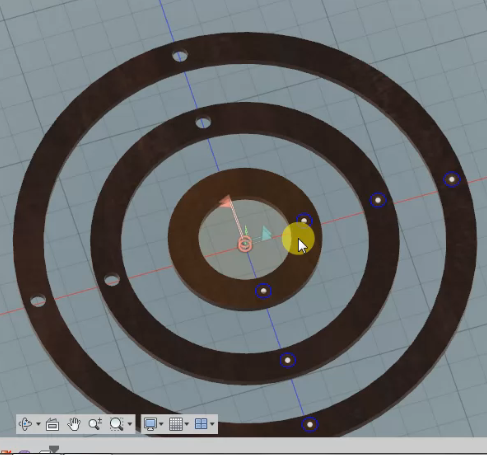Click the salmon arrow manipulator handle
This screenshot has height=455, width=487.
[x=226, y=202]
